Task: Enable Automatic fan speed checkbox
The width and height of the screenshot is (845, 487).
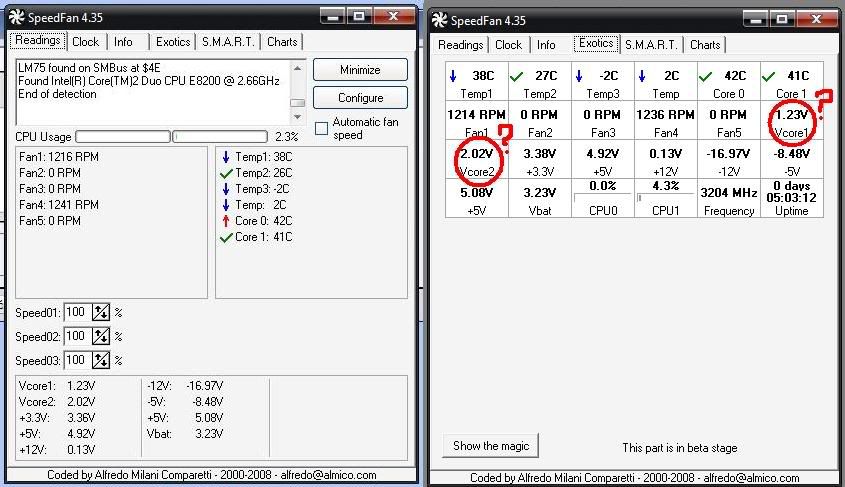Action: (321, 128)
